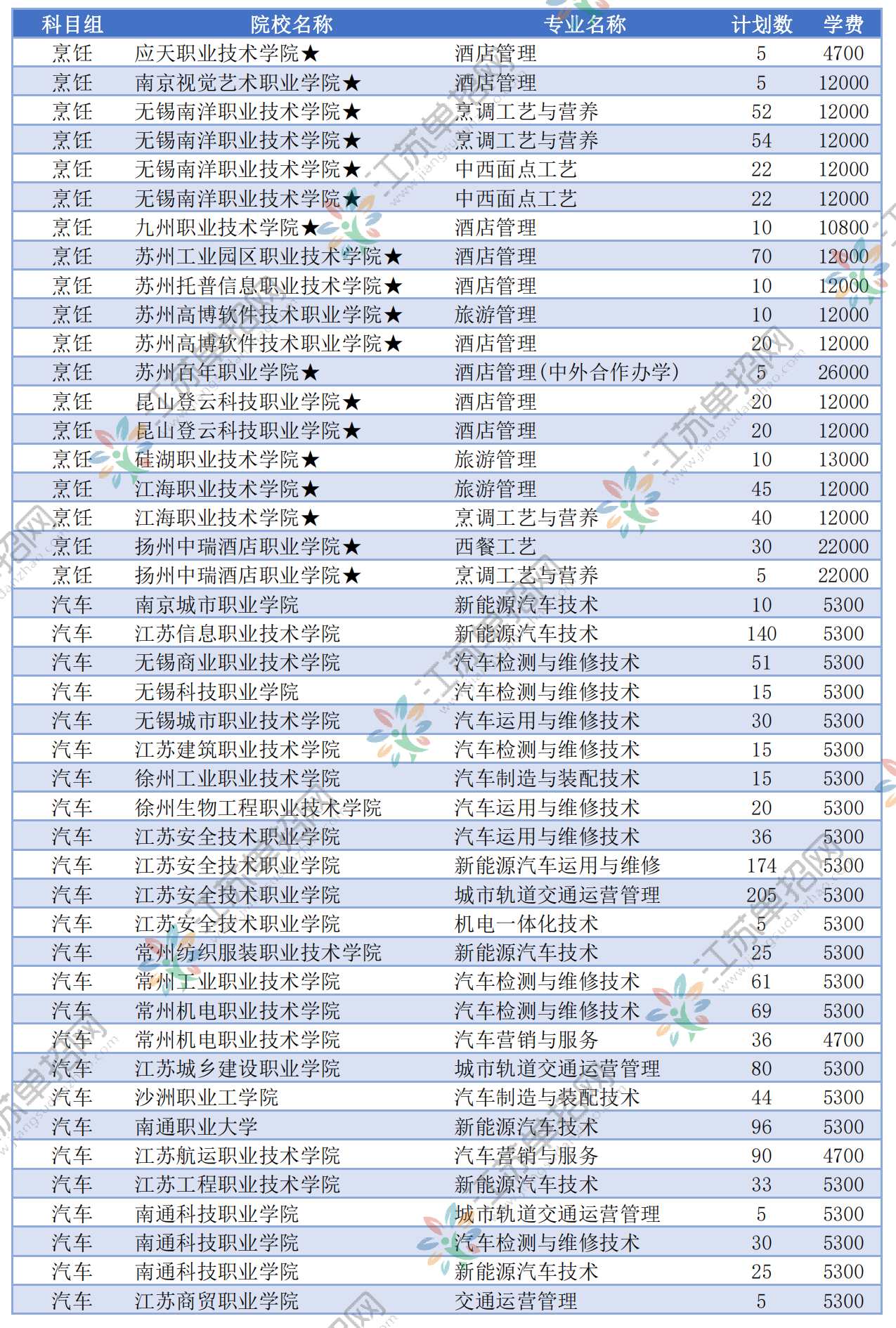Select the school name 苏州托普信息职业技术学院★
The width and height of the screenshot is (896, 1328).
coord(268,286)
